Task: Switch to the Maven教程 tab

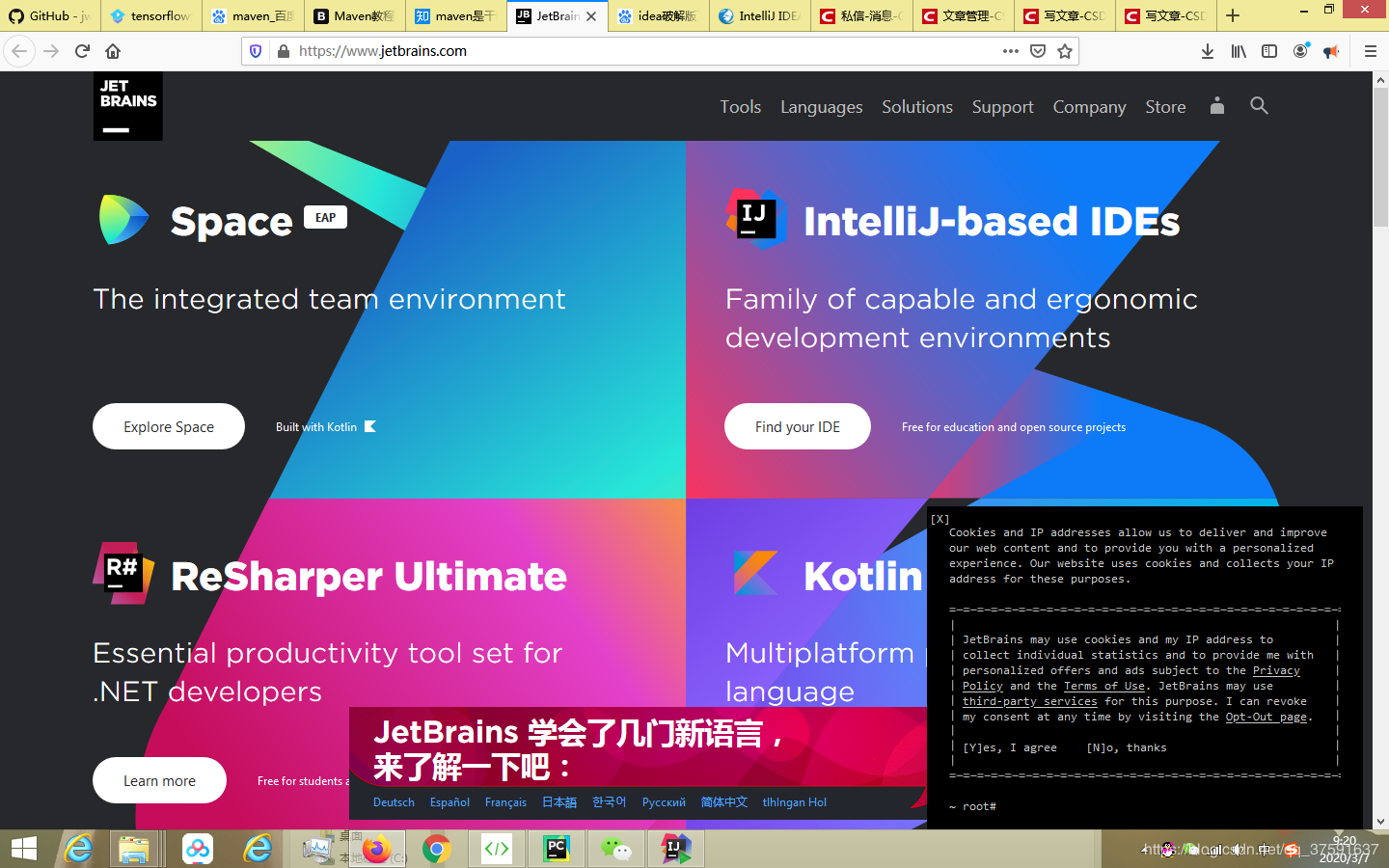Action: (x=354, y=16)
